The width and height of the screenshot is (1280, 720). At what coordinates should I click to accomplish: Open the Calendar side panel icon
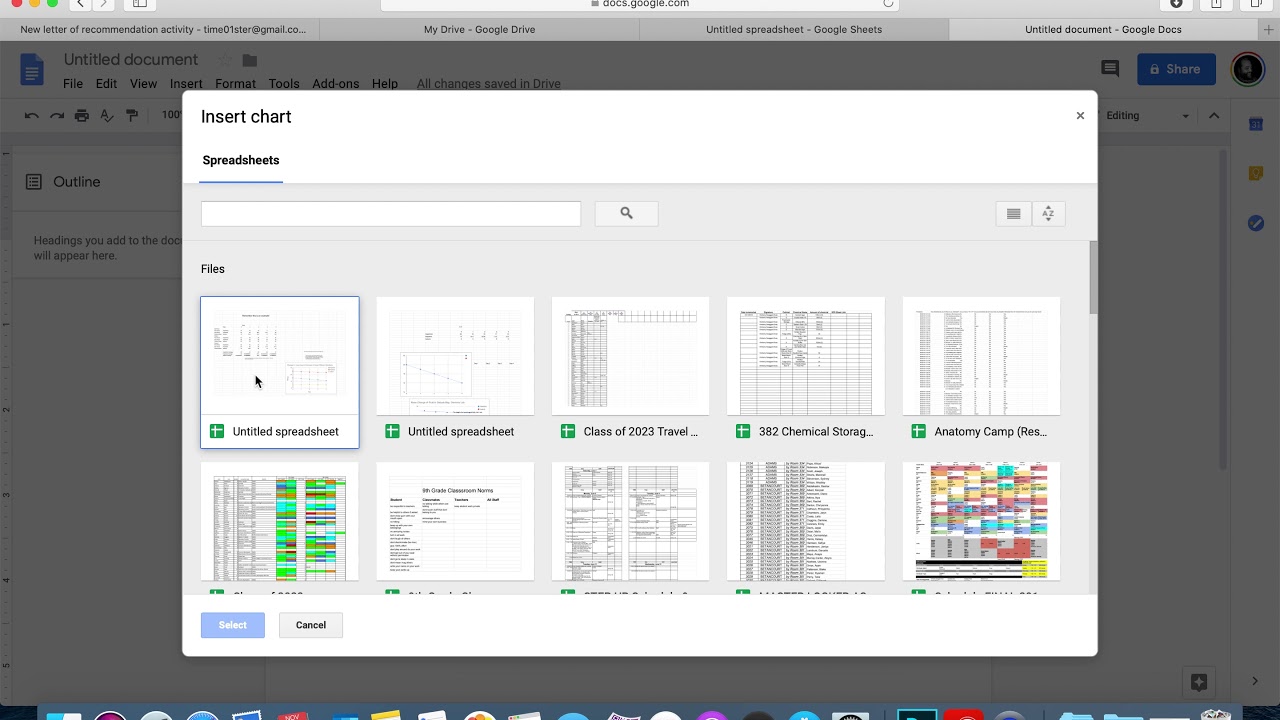[1256, 124]
